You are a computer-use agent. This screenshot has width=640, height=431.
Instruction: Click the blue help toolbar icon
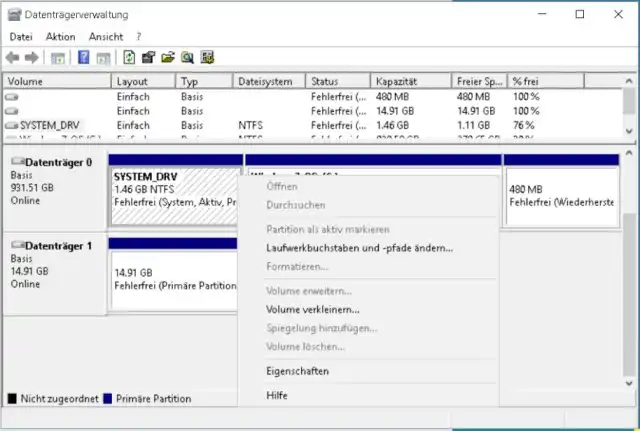[82, 57]
